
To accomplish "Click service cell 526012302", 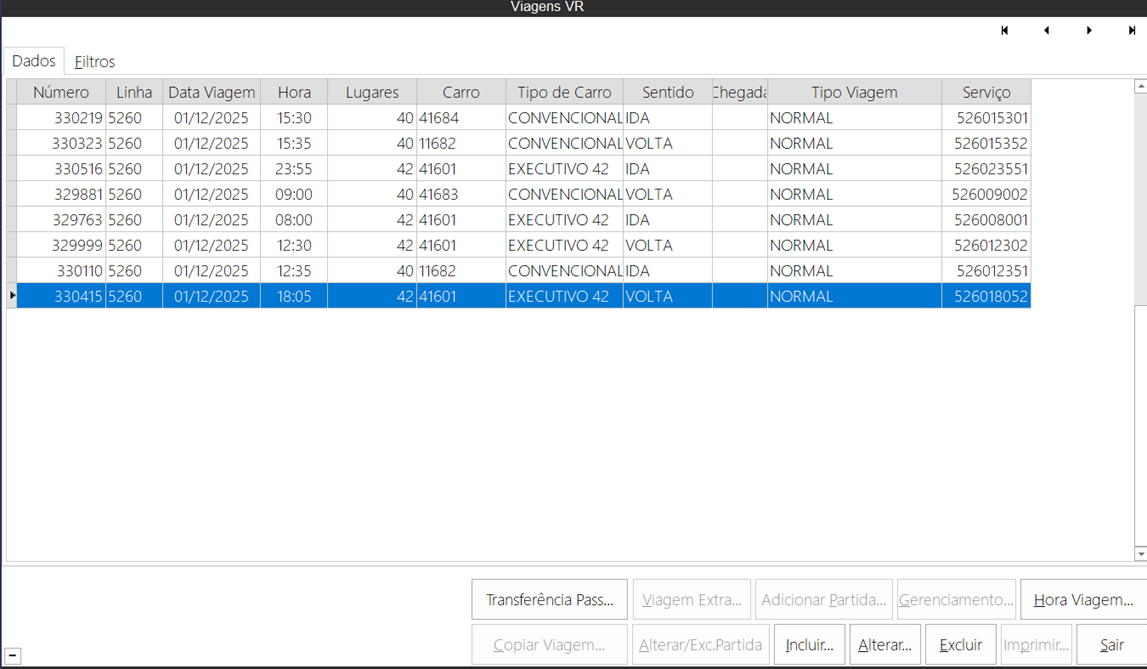I will point(986,245).
